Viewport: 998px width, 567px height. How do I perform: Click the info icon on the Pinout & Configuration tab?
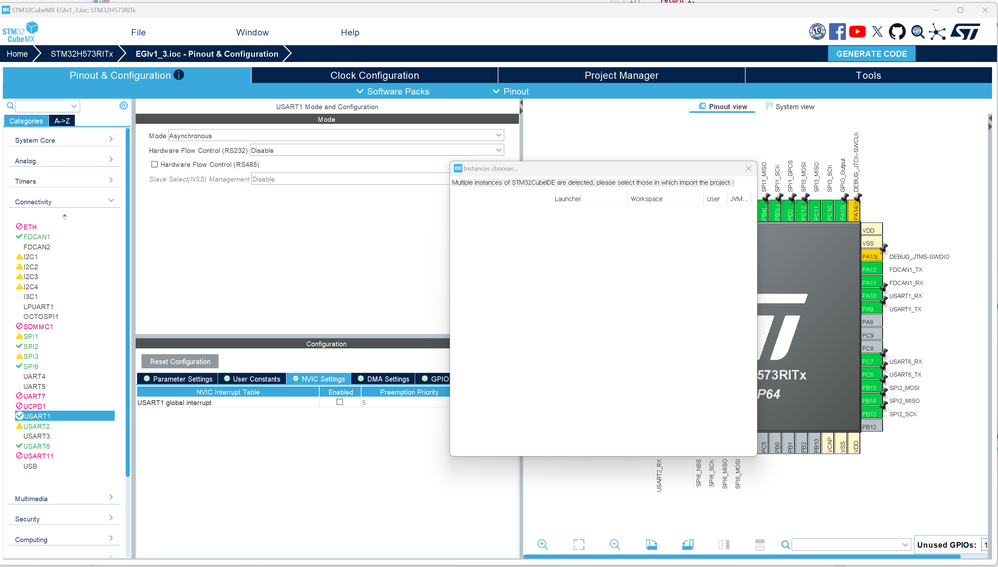click(x=179, y=74)
